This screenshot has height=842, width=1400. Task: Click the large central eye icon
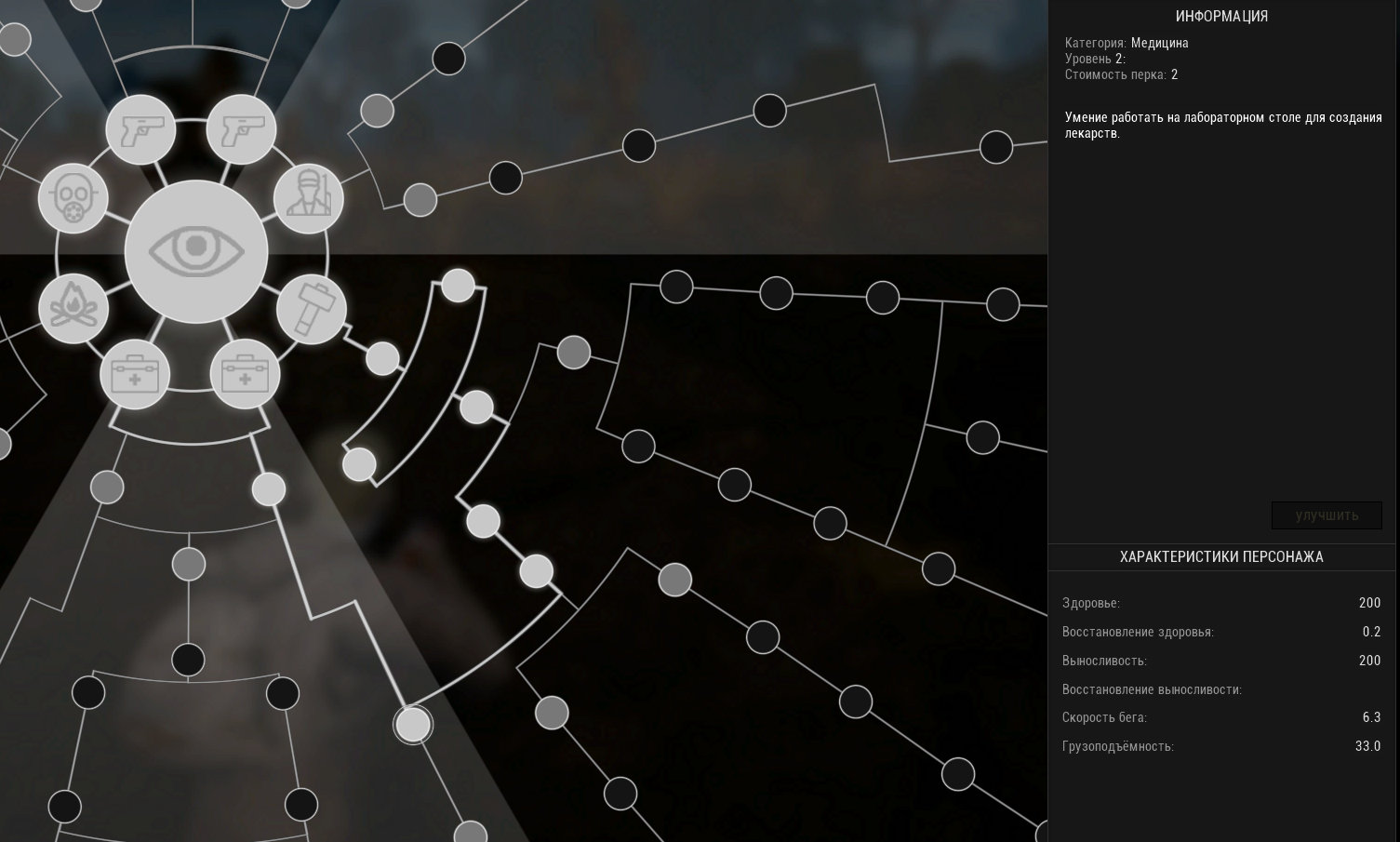pos(196,250)
